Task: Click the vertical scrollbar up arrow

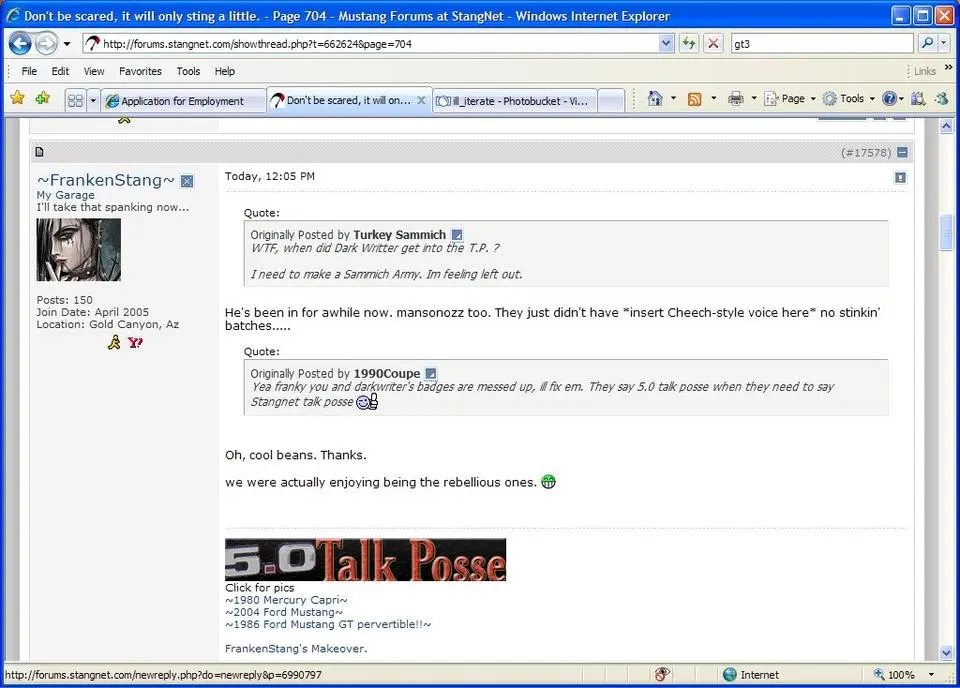Action: coord(947,126)
